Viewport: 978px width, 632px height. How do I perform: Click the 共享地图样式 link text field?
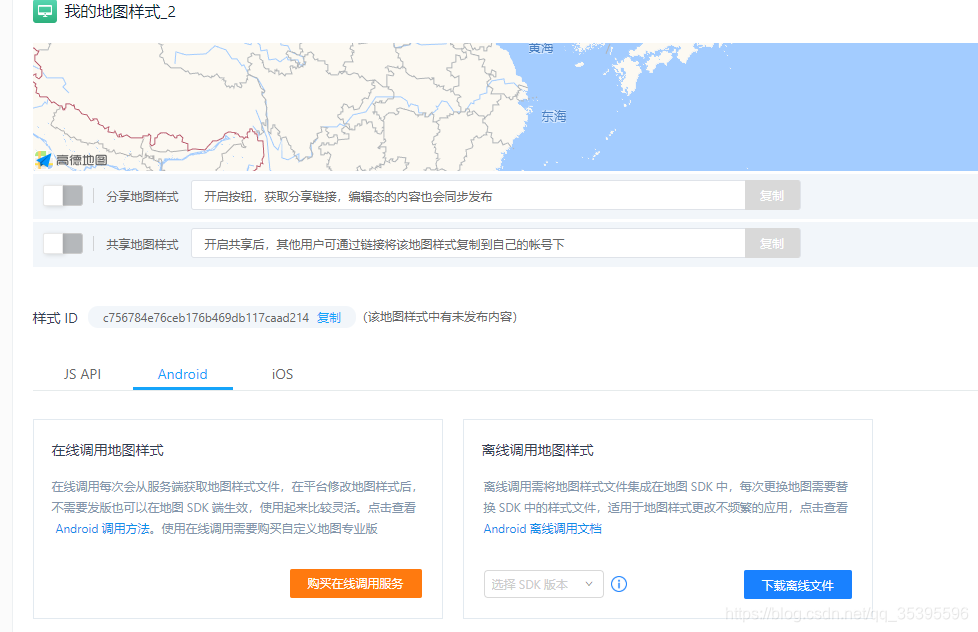pos(468,243)
